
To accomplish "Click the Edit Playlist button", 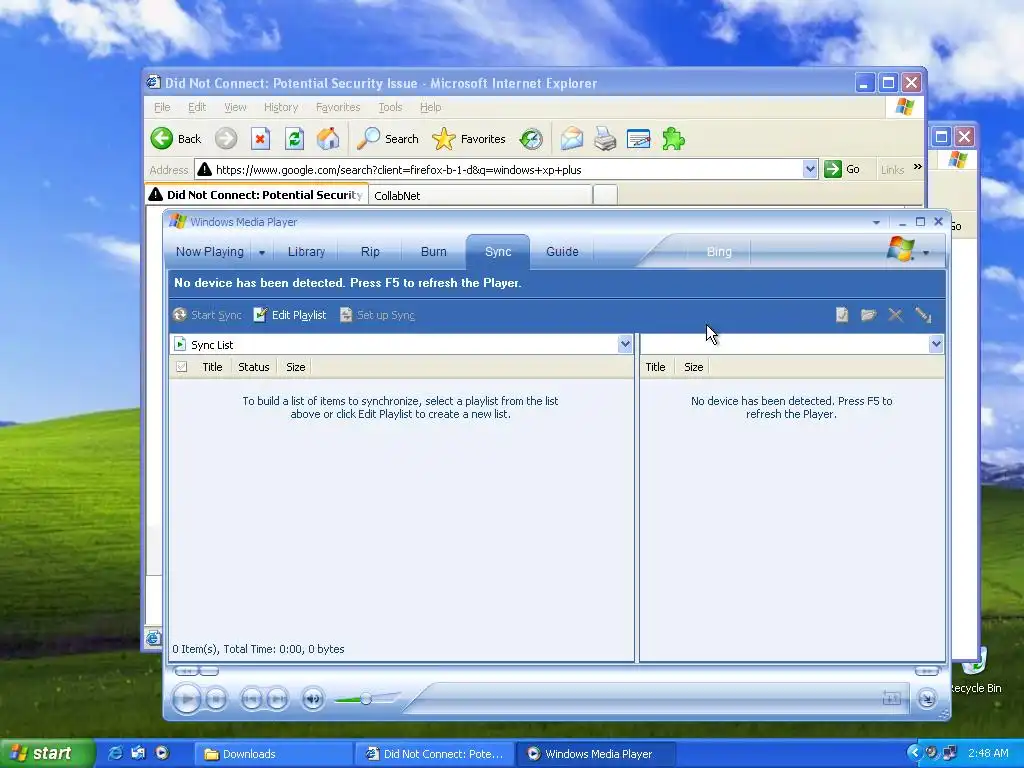I will coord(289,315).
